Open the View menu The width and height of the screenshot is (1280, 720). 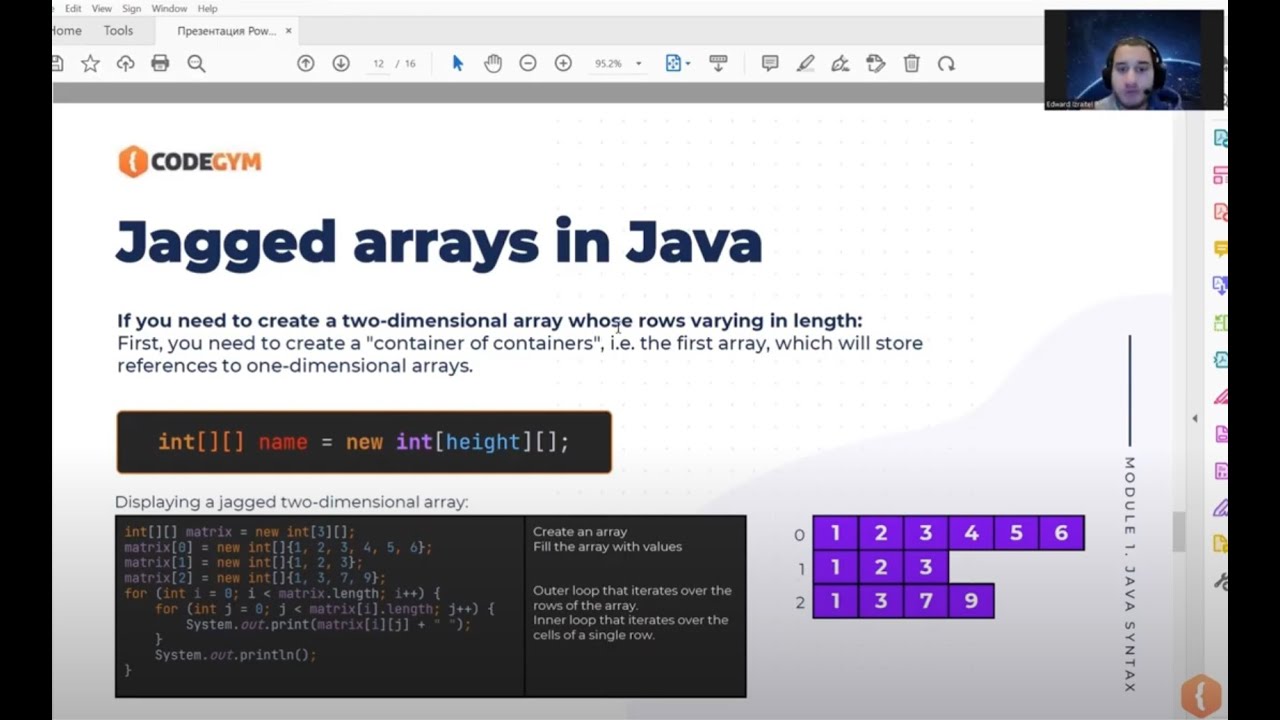pos(102,8)
